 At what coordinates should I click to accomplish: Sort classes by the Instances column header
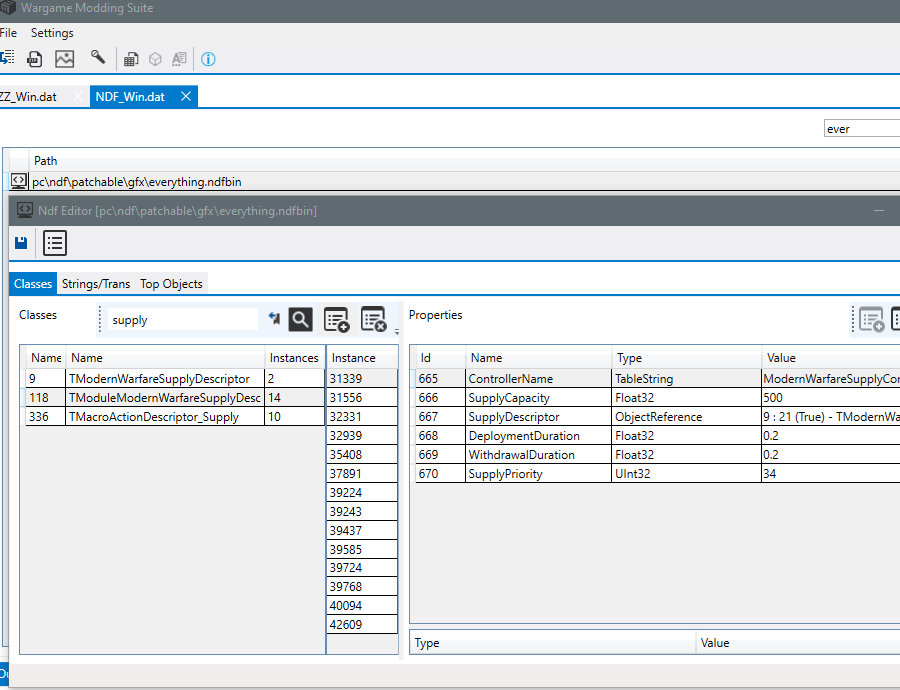294,358
